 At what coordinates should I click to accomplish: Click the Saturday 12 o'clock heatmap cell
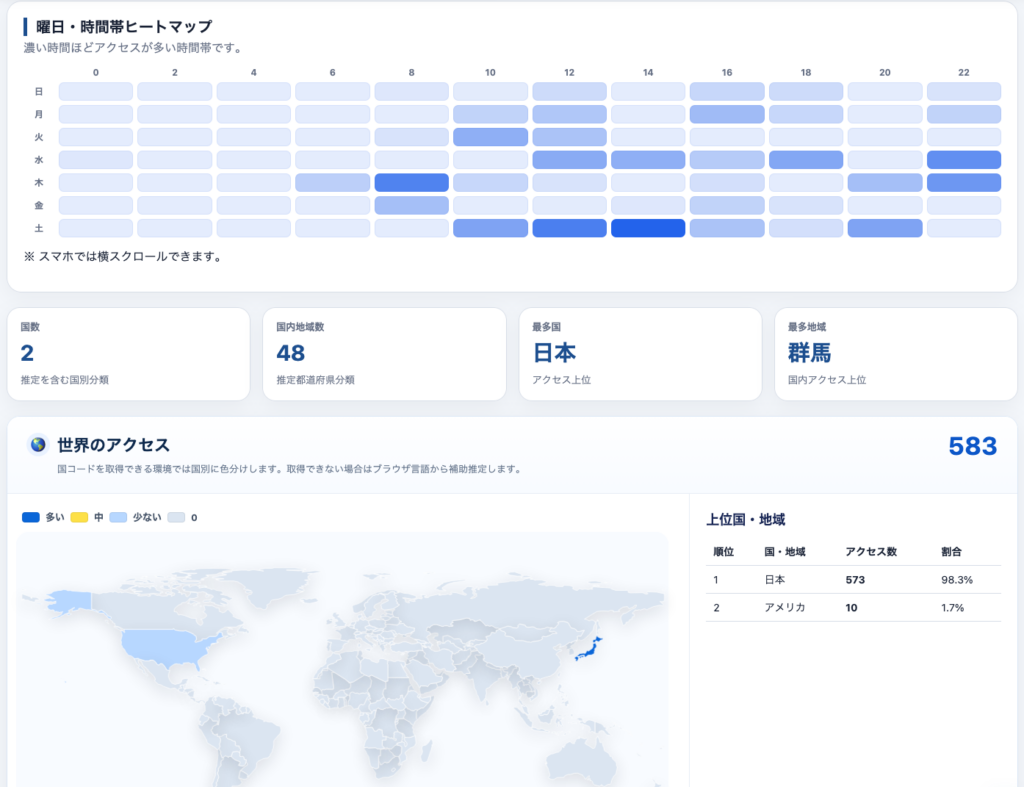[569, 228]
